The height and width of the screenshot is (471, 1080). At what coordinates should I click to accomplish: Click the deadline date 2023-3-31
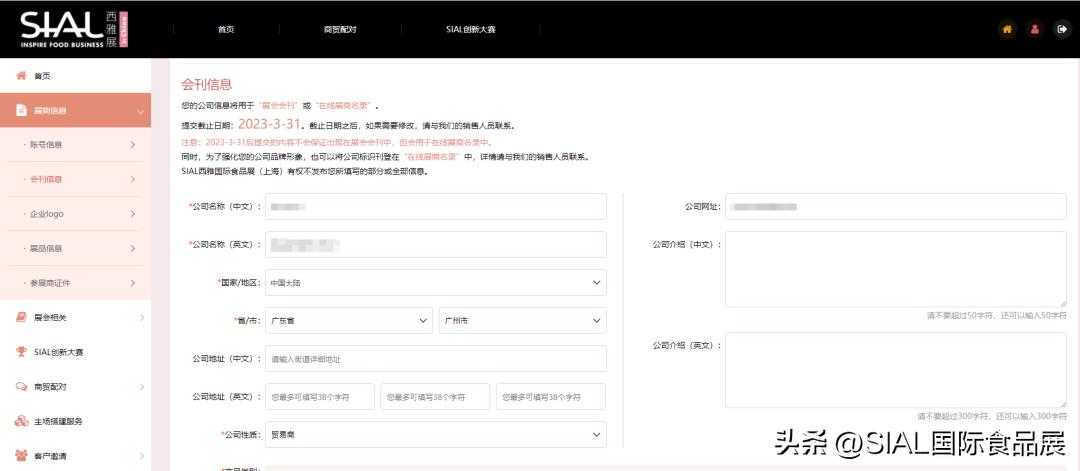pyautogui.click(x=270, y=124)
